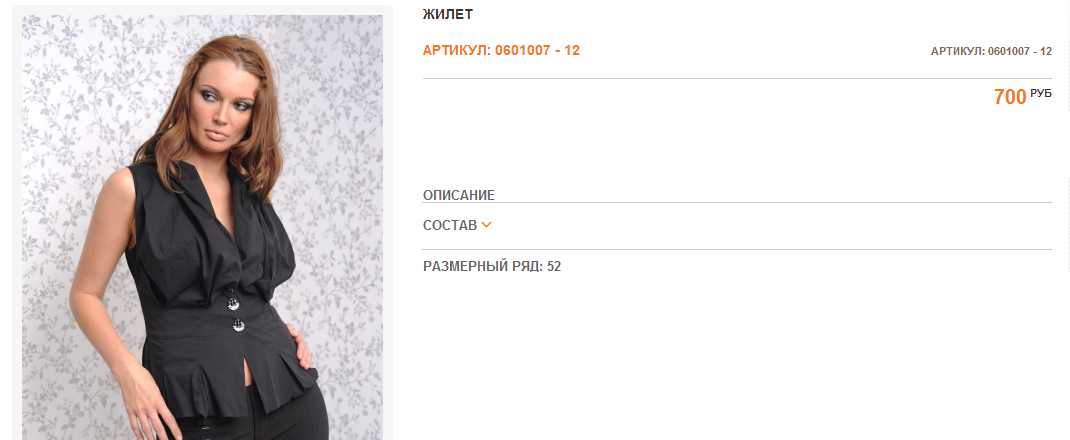This screenshot has width=1070, height=440.
Task: Click the divider line under article number
Action: point(737,78)
